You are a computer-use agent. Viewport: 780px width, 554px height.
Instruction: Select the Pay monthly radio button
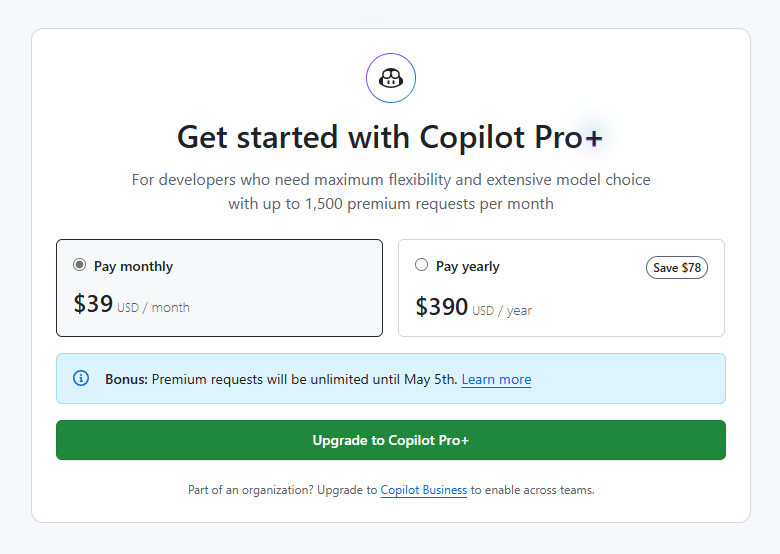click(x=80, y=265)
